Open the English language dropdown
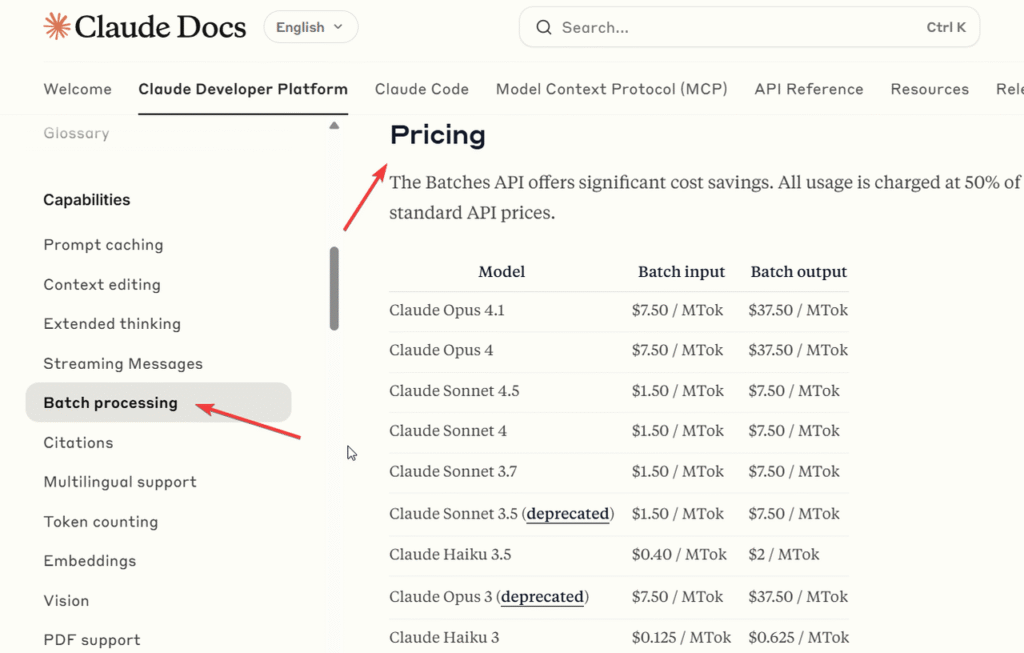1024x653 pixels. (x=310, y=27)
